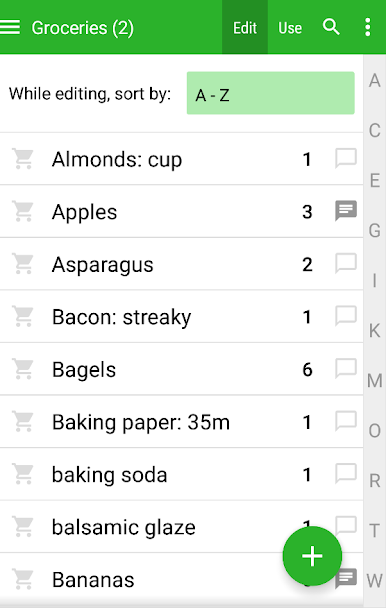Jump to letter M in index bar
386x608 pixels.
[374, 380]
